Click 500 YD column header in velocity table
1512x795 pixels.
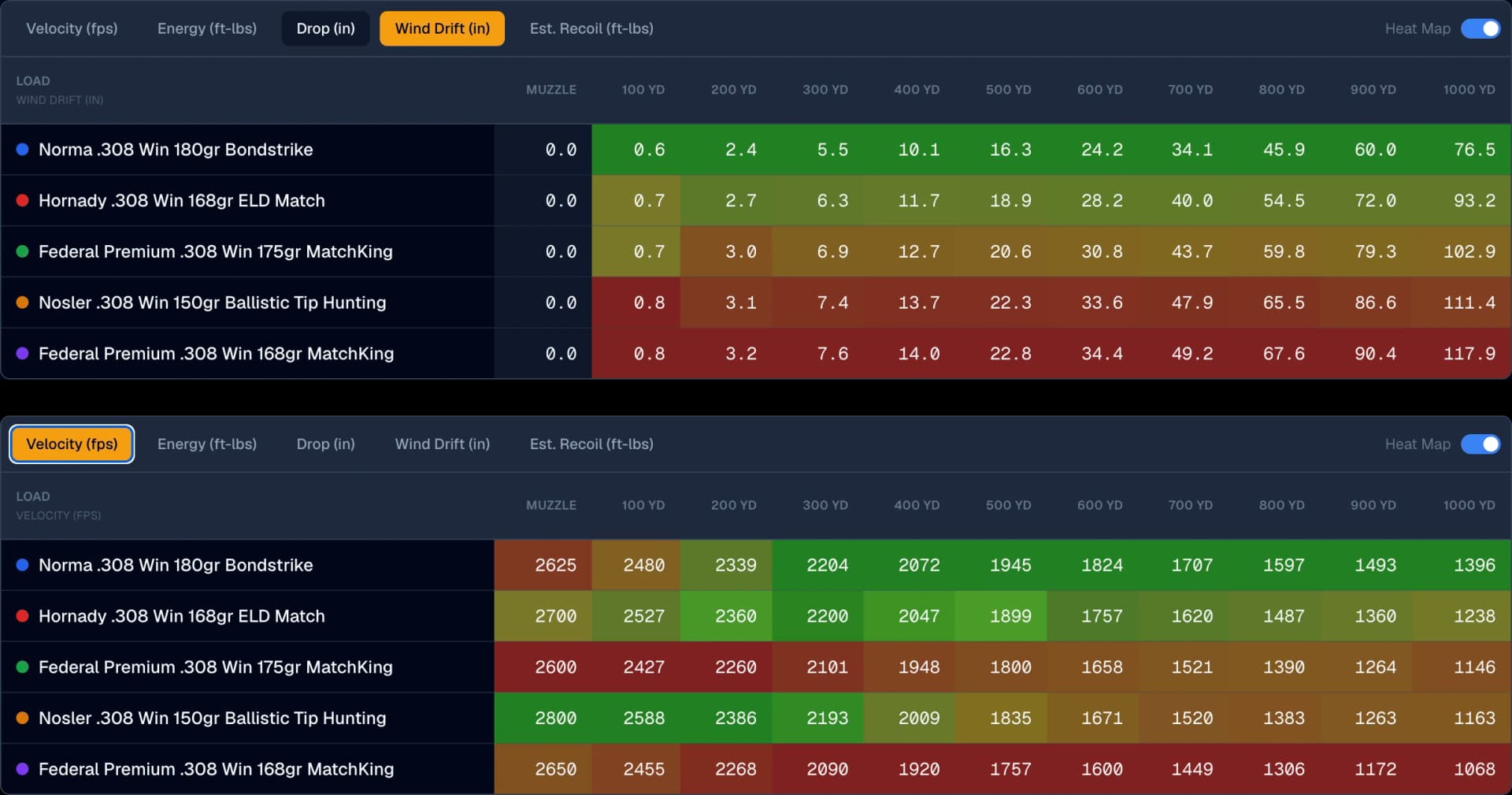(x=1008, y=505)
